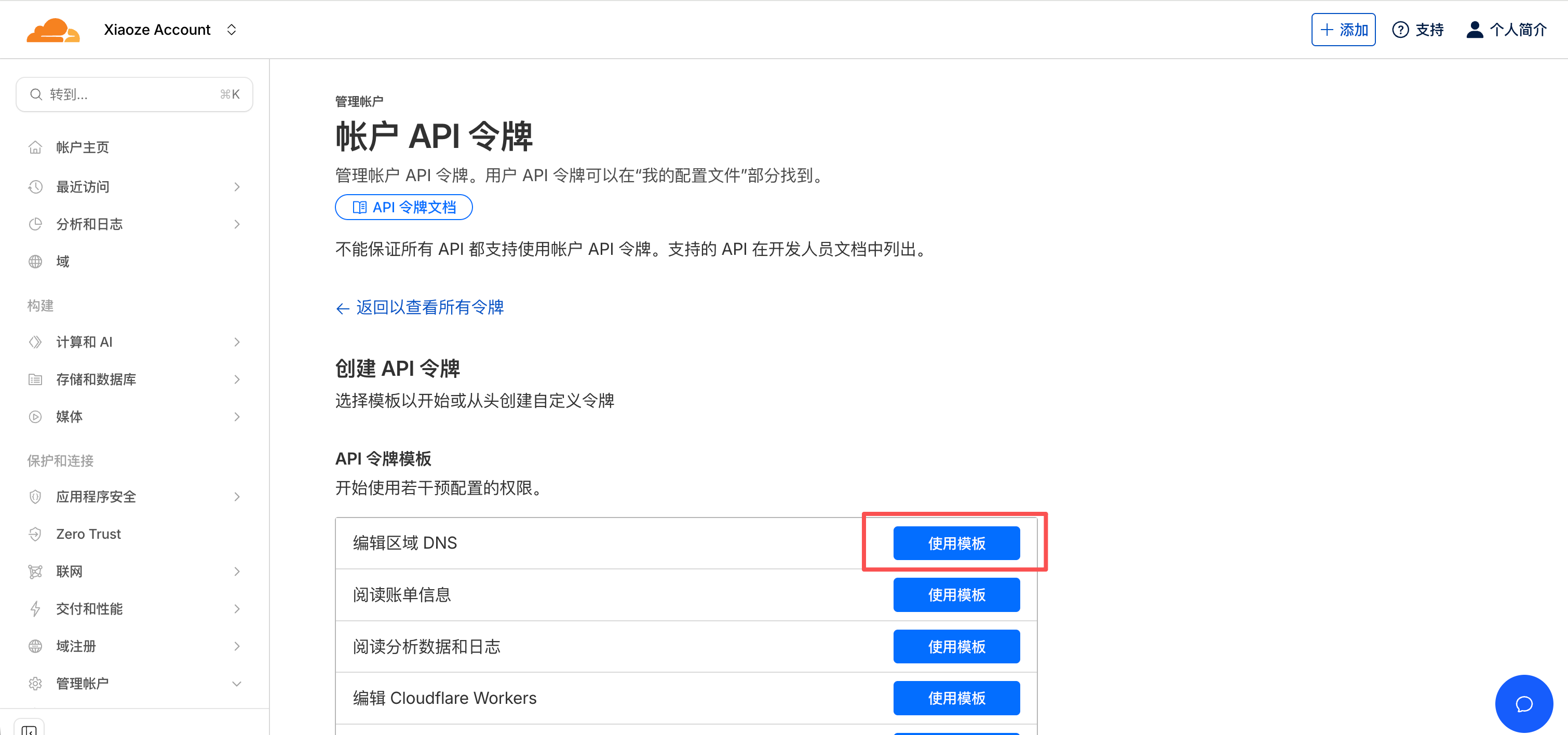Open 帐户主页 using the home icon
The image size is (1568, 735).
(35, 146)
